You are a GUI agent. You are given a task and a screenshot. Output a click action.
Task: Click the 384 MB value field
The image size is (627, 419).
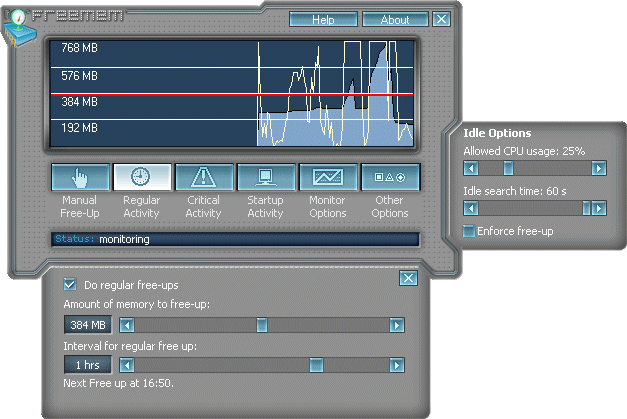pyautogui.click(x=88, y=325)
